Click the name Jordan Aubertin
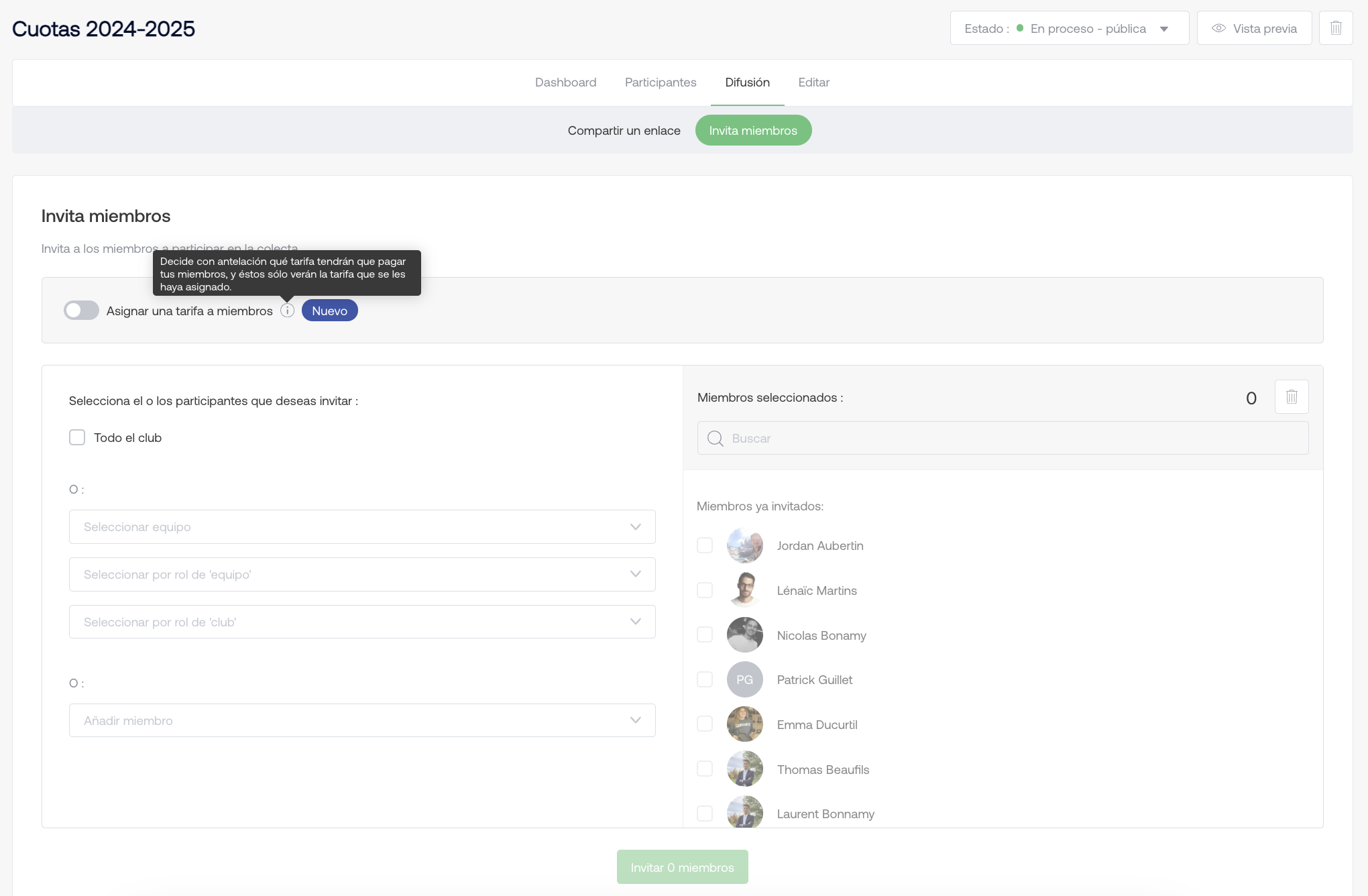Screen dimensions: 1368x896 coord(820,546)
